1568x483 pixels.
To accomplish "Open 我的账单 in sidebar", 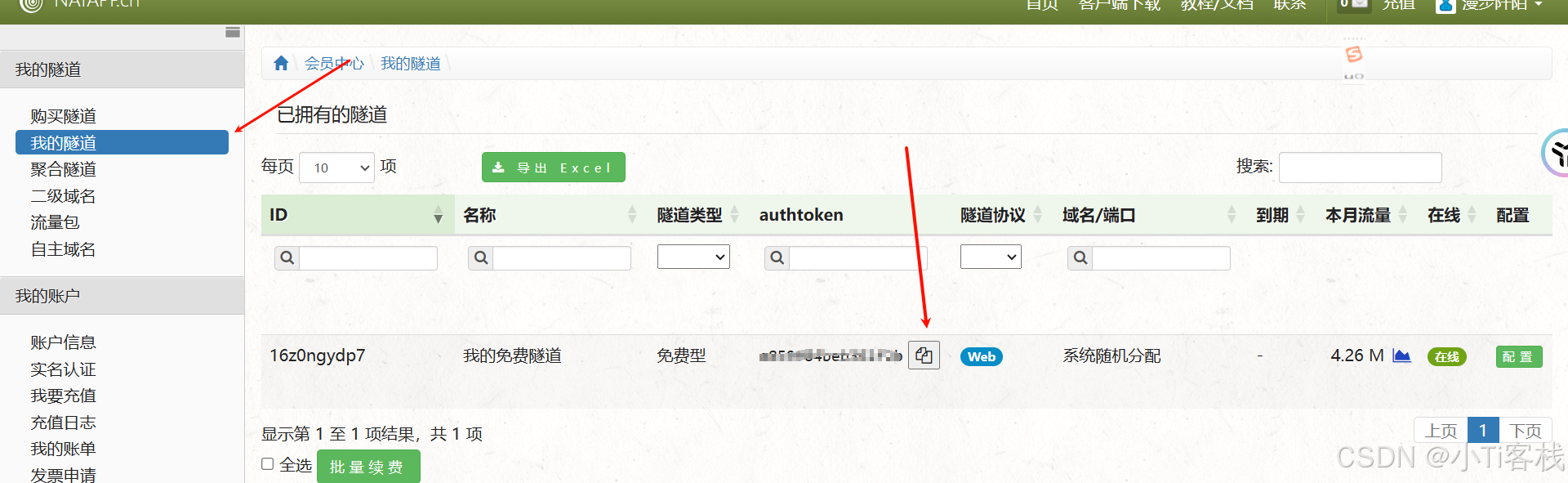I will [x=64, y=449].
